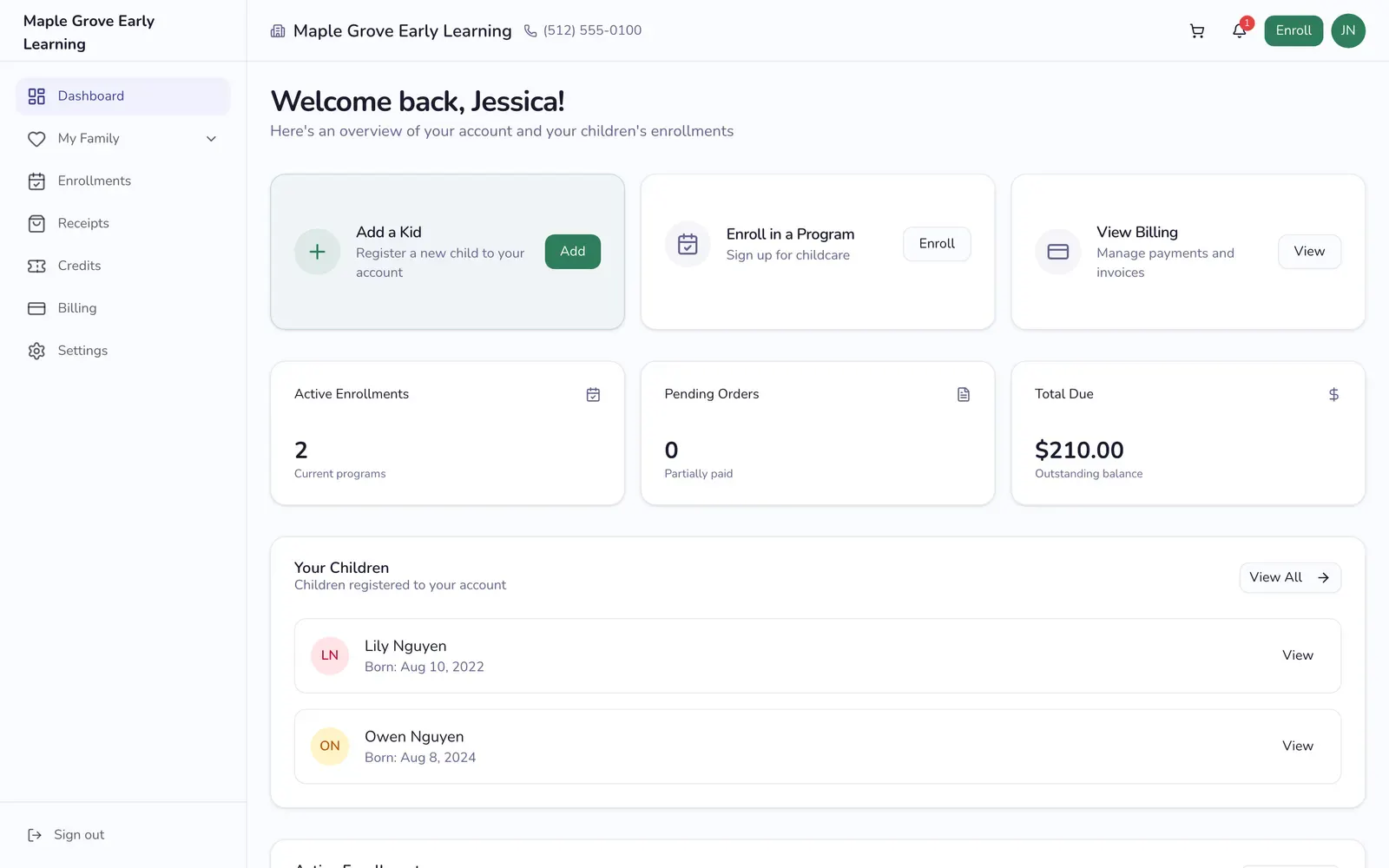Image resolution: width=1389 pixels, height=868 pixels.
Task: Open notifications bell icon
Action: tap(1240, 31)
